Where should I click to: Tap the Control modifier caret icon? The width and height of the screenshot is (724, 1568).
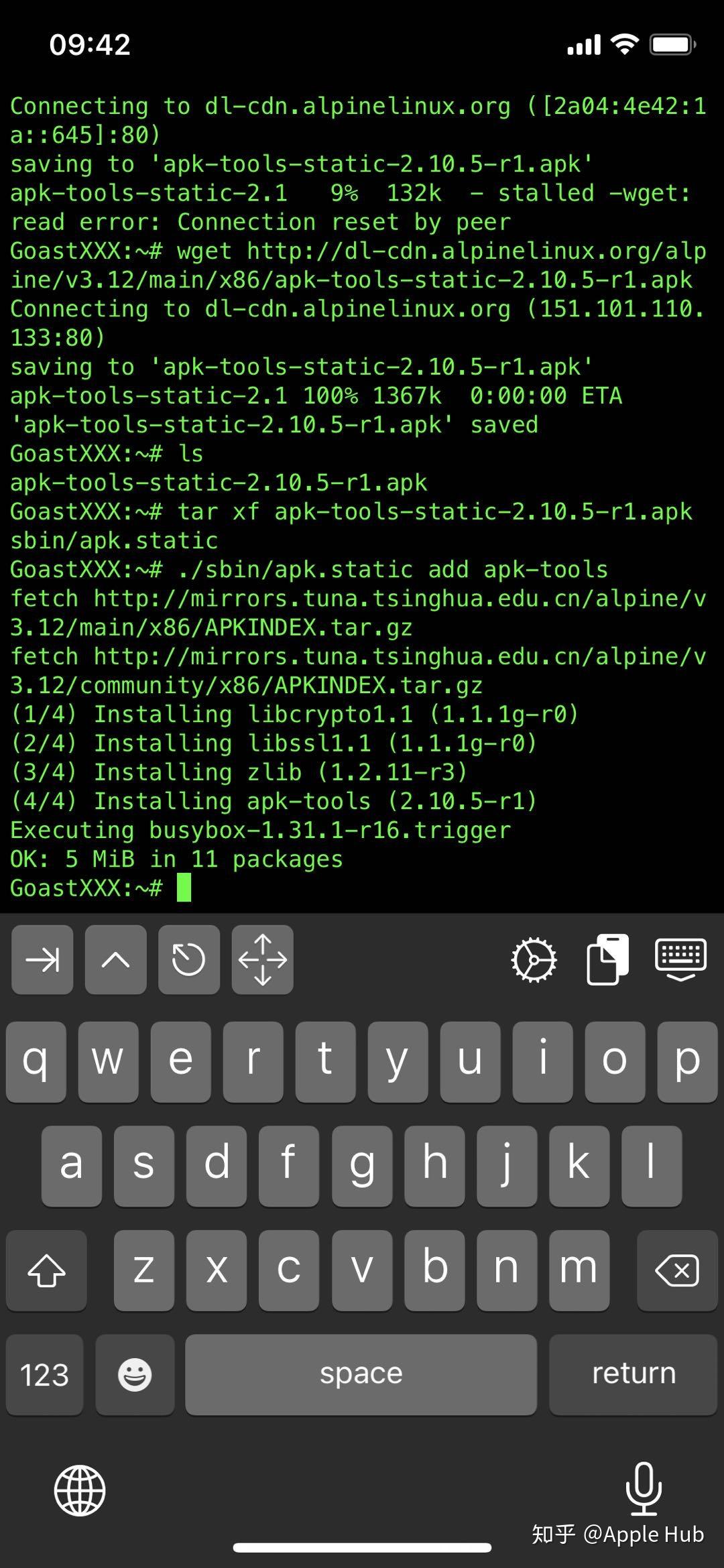click(115, 960)
